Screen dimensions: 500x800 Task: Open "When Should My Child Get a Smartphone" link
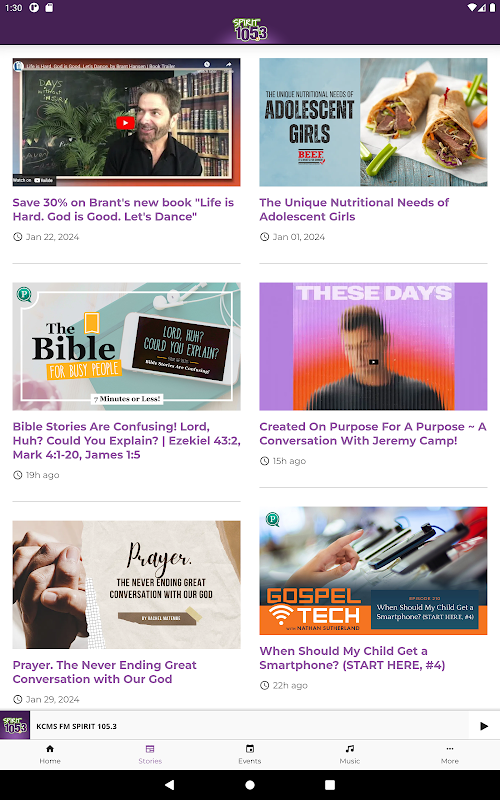click(x=352, y=658)
